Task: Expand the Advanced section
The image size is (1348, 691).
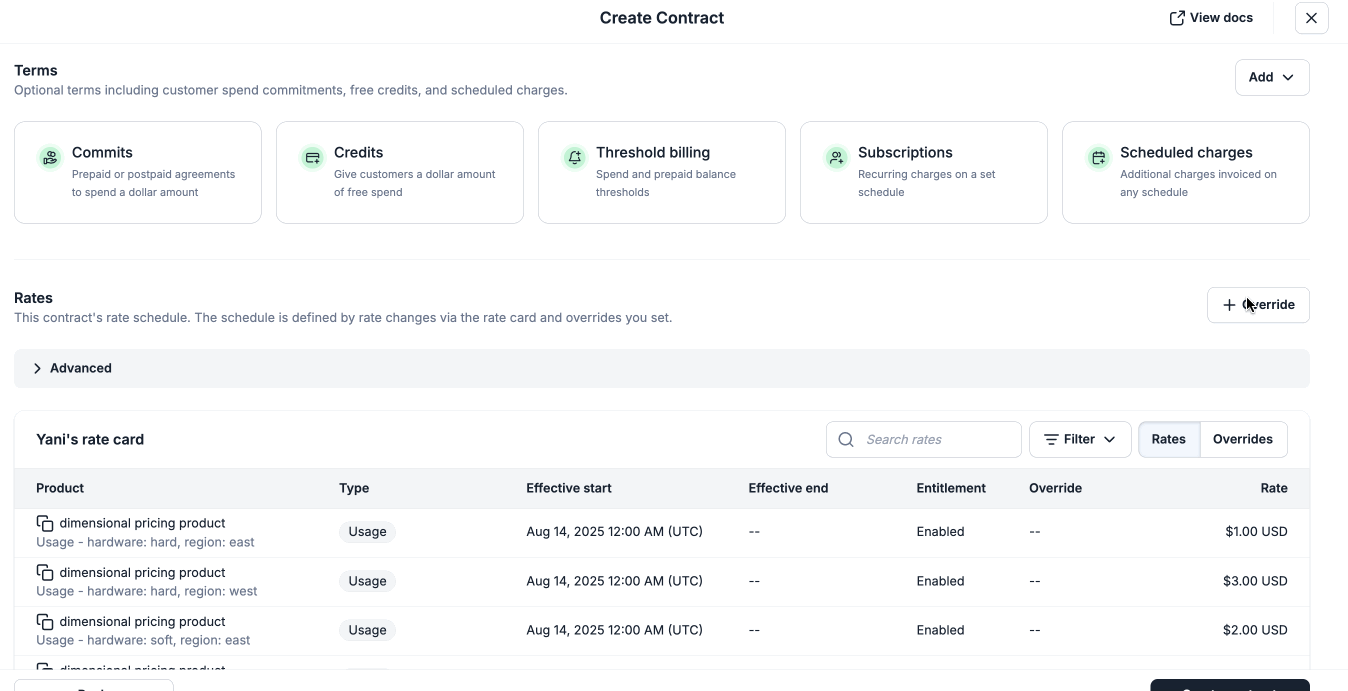Action: (x=71, y=368)
